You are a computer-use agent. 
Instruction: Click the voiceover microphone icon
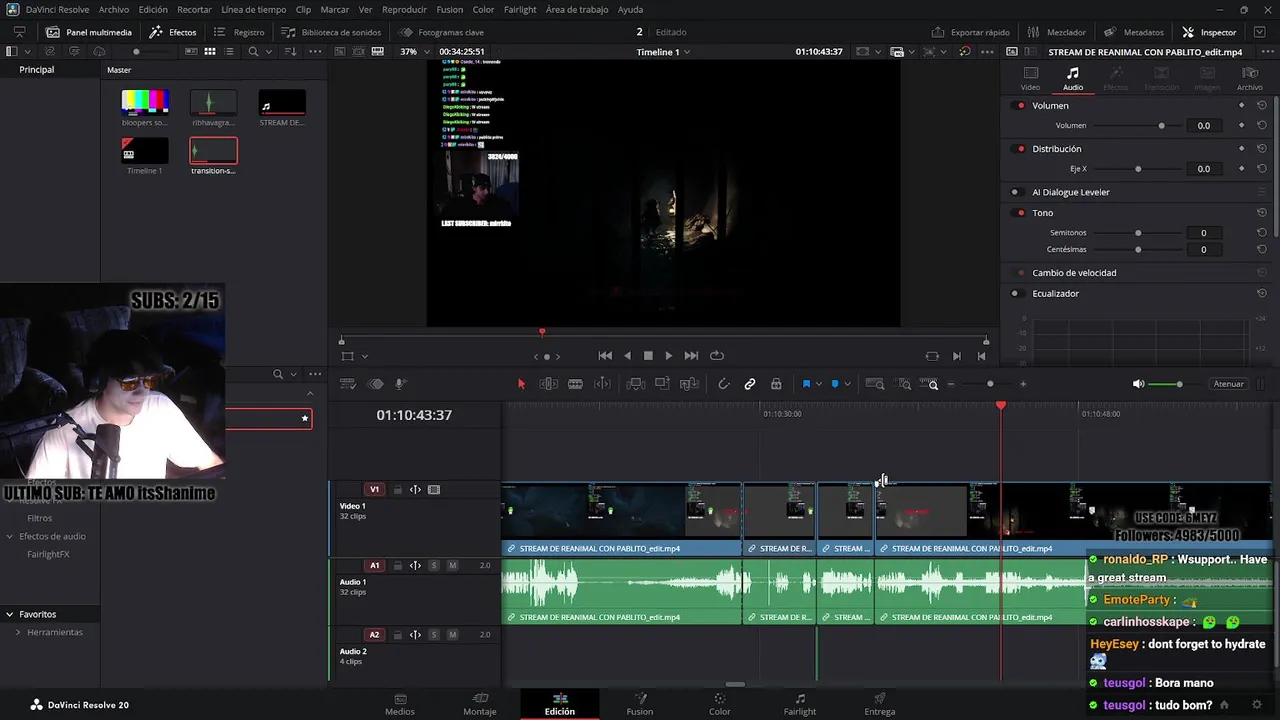[400, 384]
